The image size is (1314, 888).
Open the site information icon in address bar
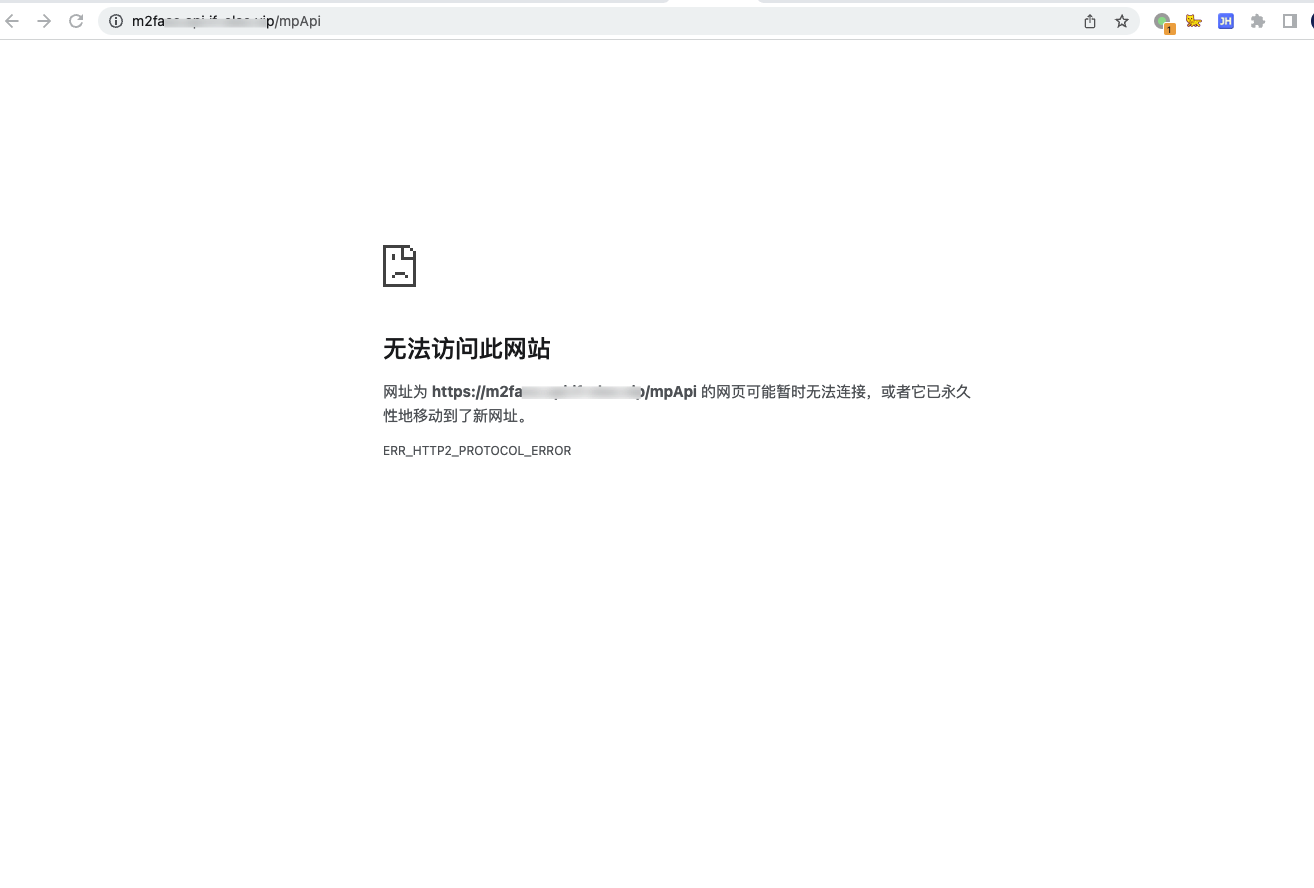(115, 21)
